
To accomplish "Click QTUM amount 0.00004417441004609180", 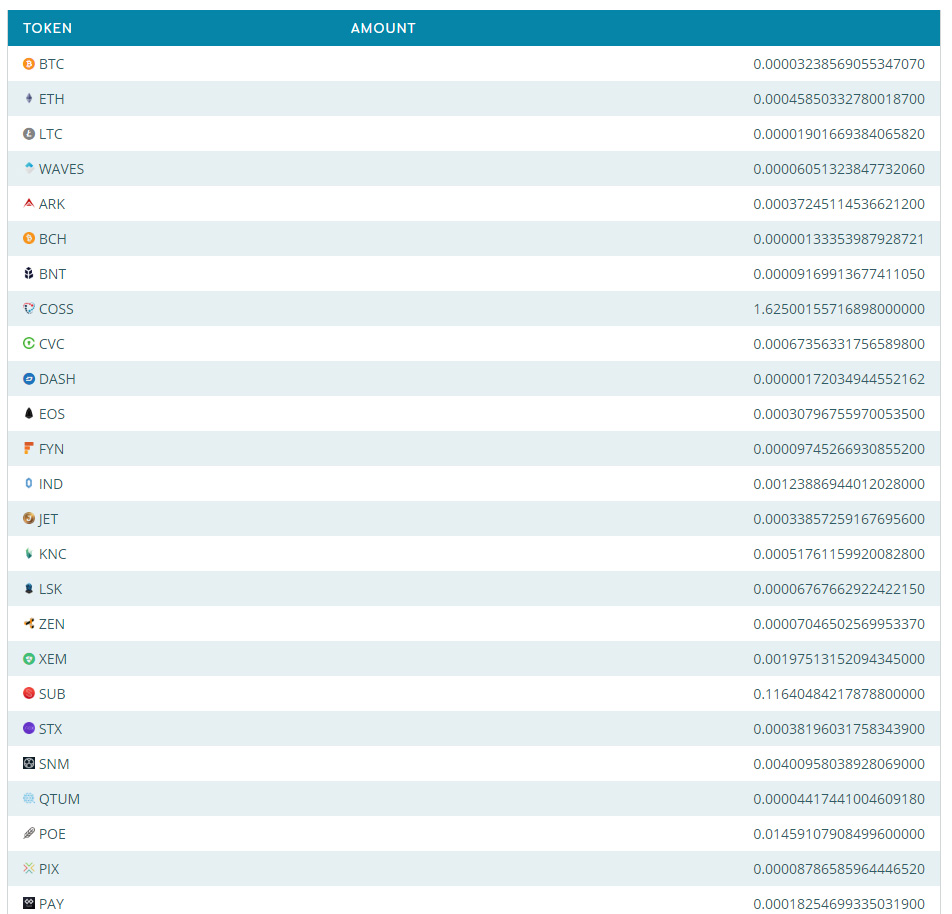I will coord(839,799).
